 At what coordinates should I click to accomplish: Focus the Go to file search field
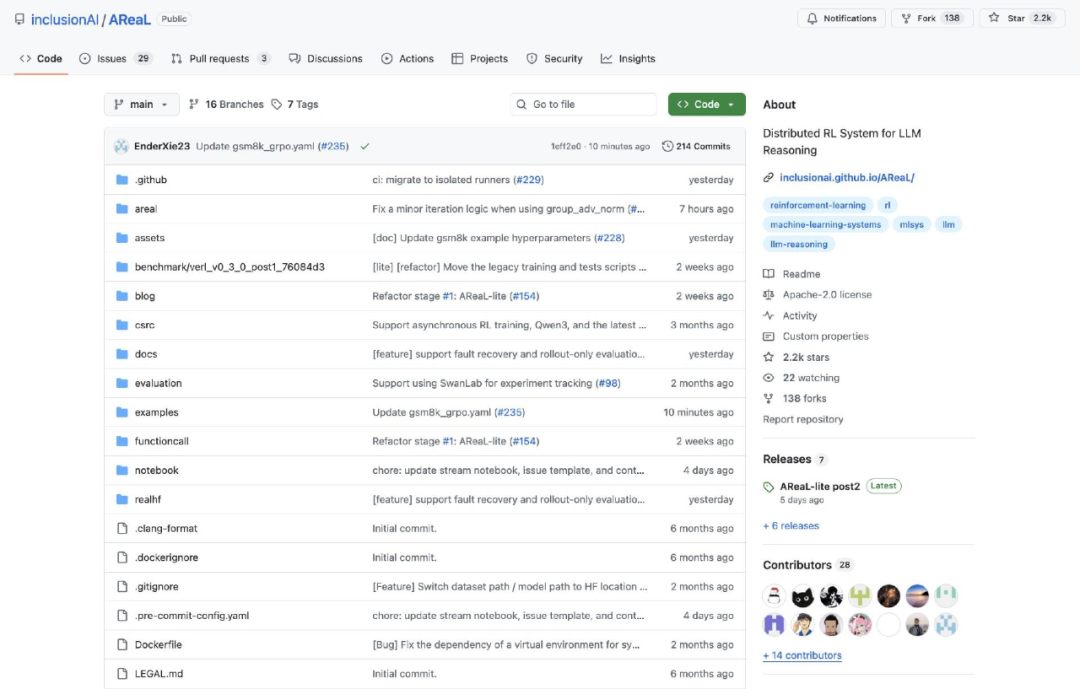click(x=583, y=104)
